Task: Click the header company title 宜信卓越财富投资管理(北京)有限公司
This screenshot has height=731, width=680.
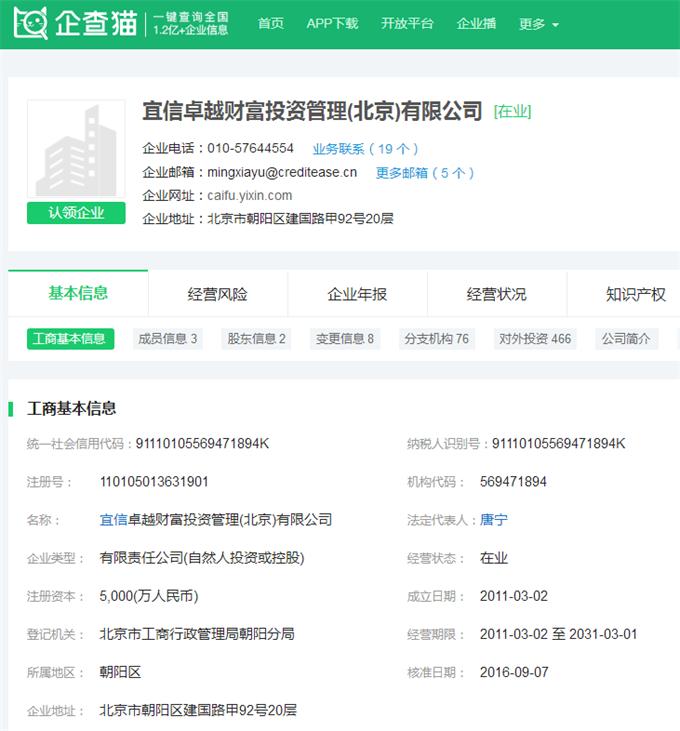Action: pyautogui.click(x=312, y=111)
